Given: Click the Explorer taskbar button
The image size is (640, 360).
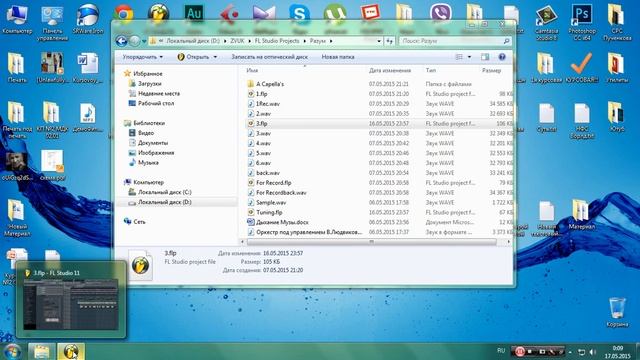Looking at the screenshot, I should point(42,351).
